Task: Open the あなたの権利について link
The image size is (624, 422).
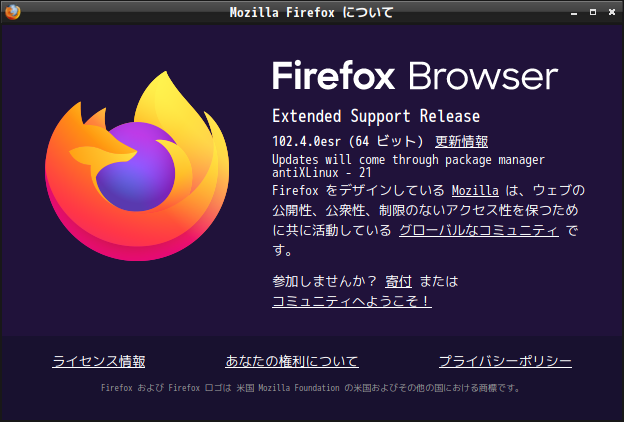Action: click(292, 361)
